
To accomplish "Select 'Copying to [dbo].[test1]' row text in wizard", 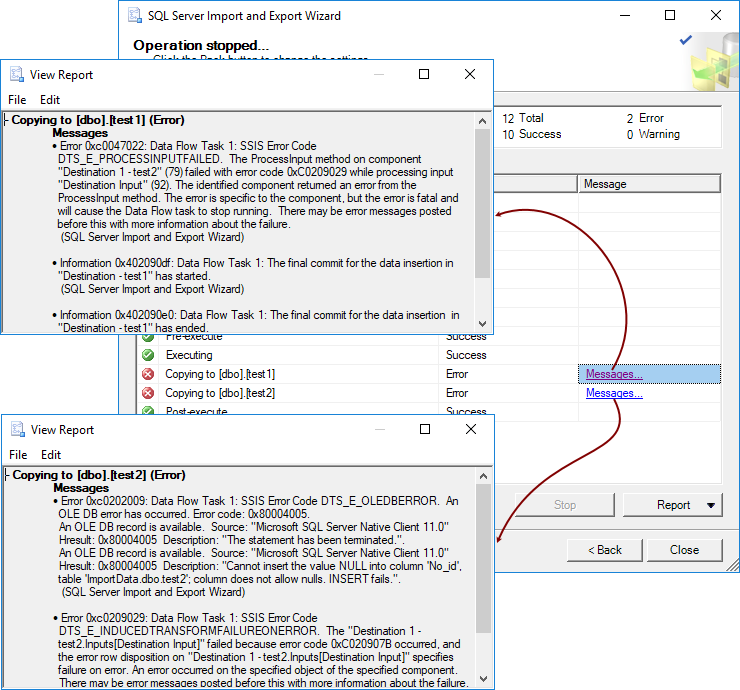I will coord(220,374).
